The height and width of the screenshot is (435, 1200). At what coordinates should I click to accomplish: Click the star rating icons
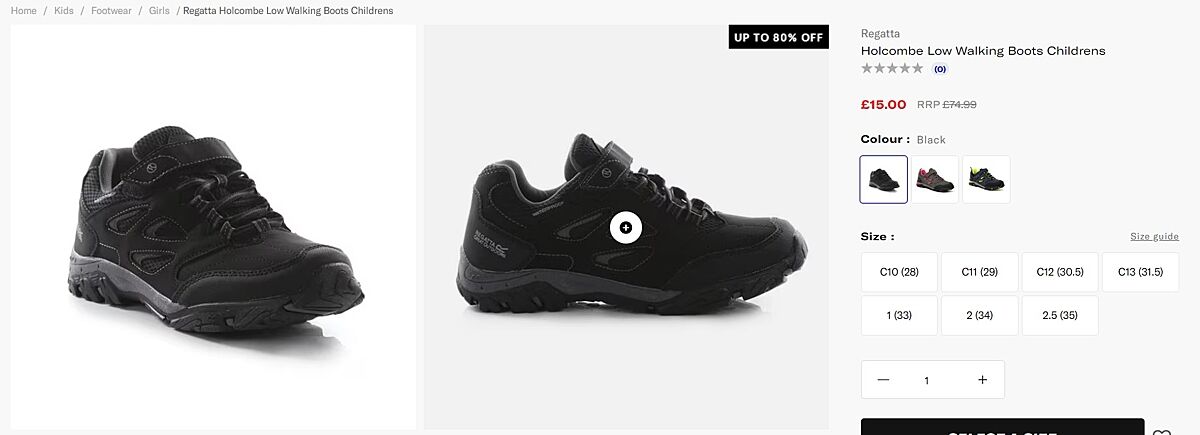892,69
